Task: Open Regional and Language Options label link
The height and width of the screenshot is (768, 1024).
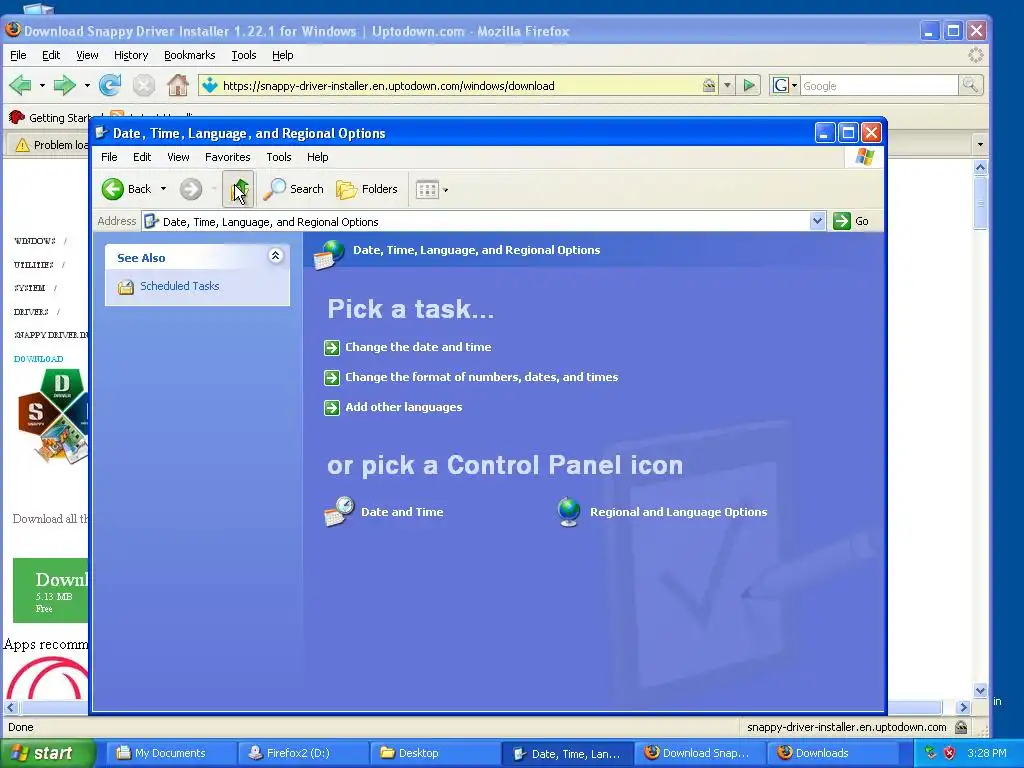Action: click(x=679, y=513)
